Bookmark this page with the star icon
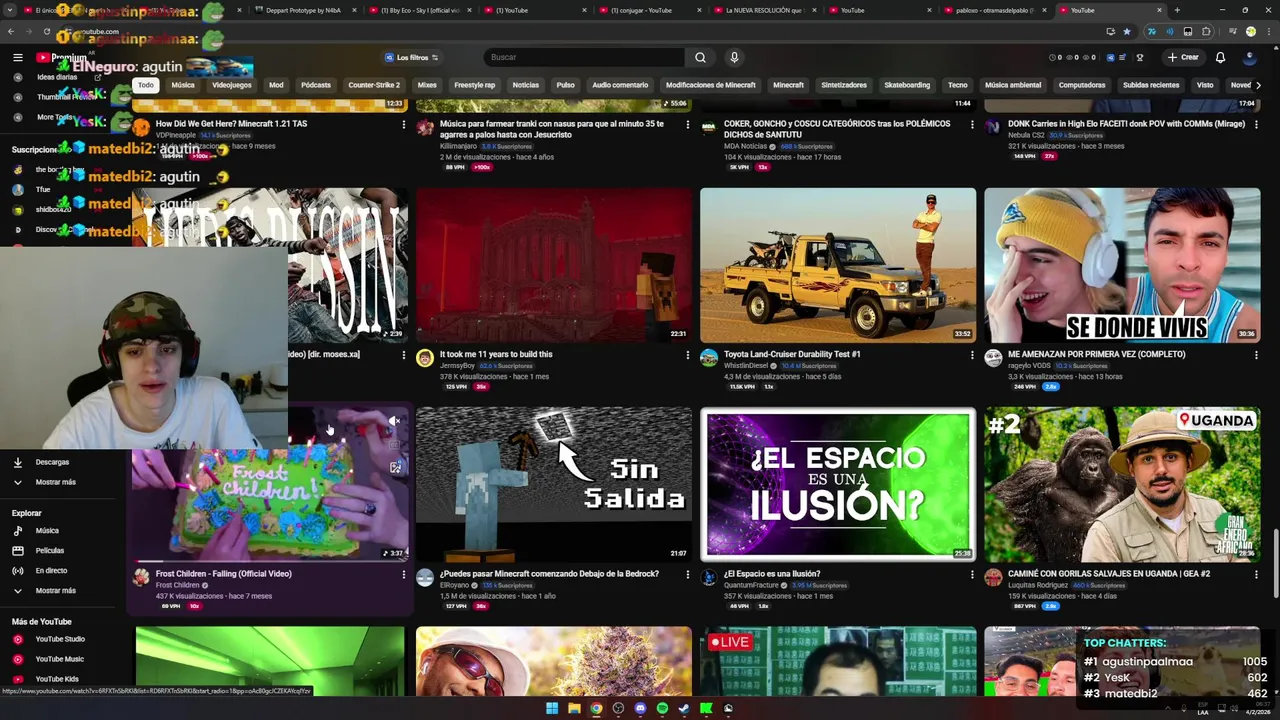 click(x=1127, y=31)
